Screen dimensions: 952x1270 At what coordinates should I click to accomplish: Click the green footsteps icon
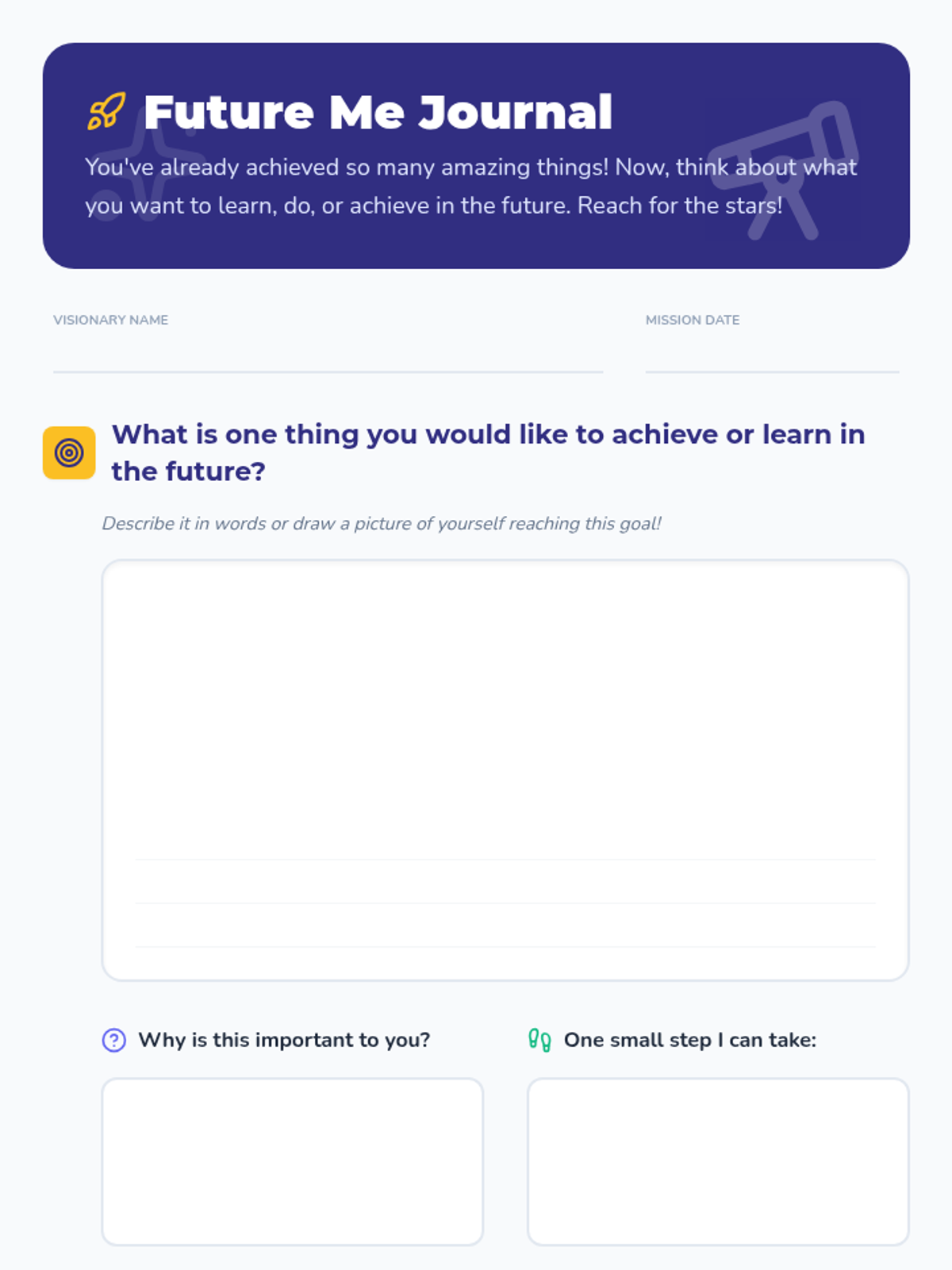point(539,1040)
